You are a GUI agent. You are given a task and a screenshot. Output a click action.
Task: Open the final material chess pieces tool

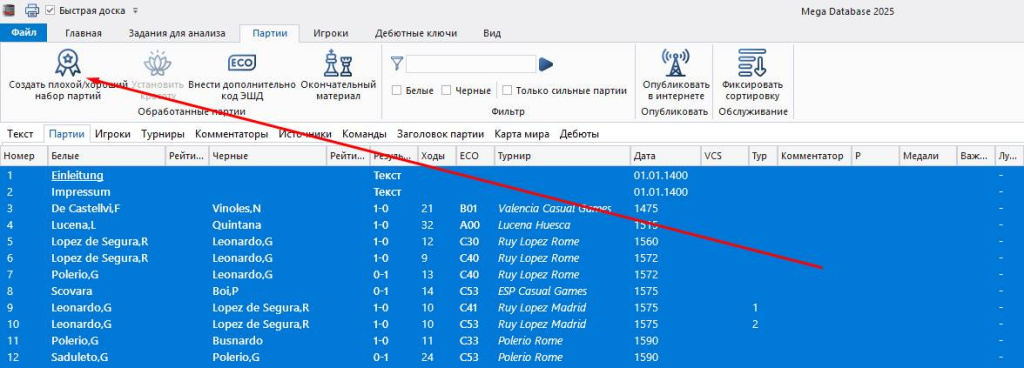(338, 63)
